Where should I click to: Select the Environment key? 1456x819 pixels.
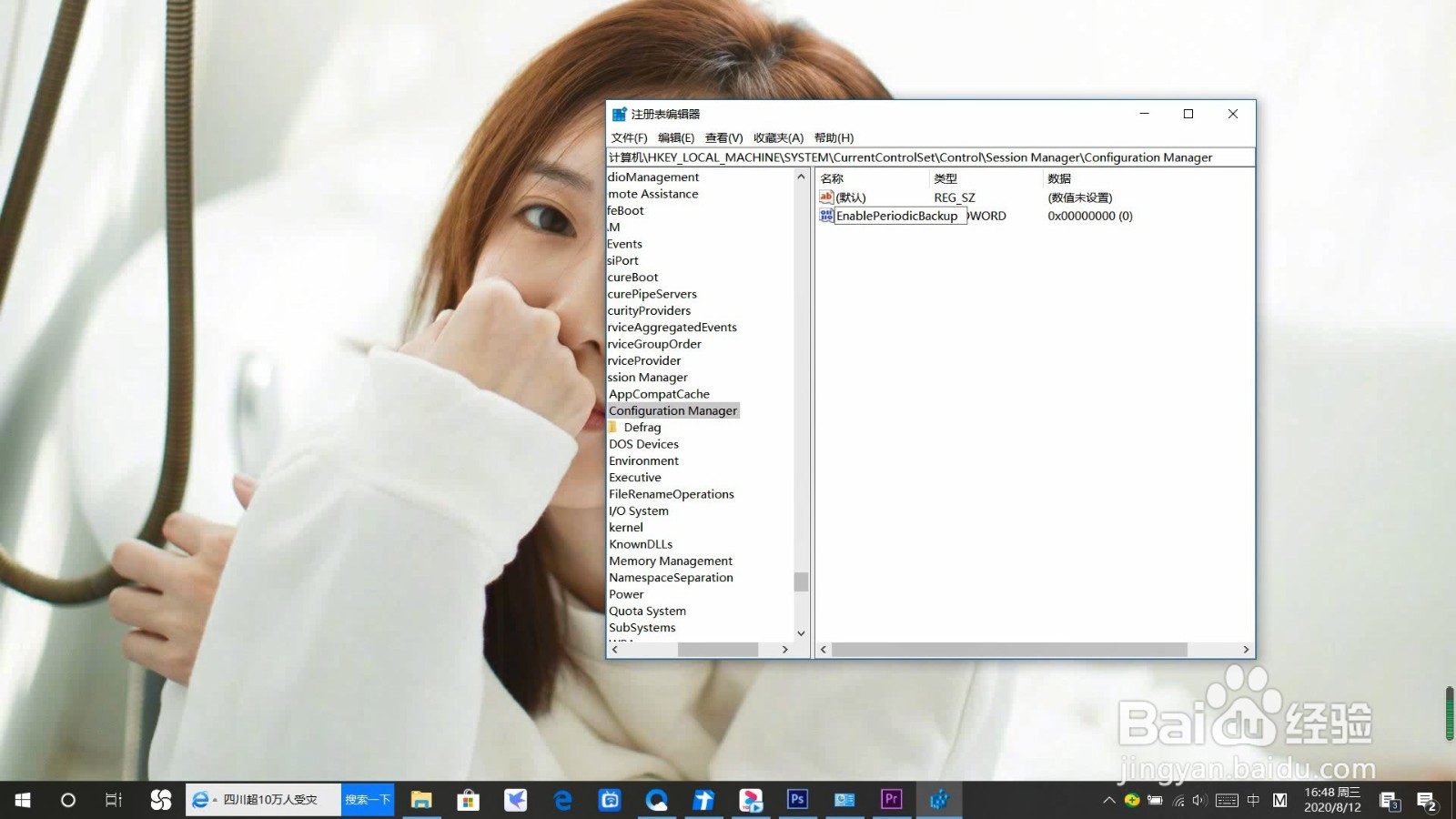(x=643, y=461)
